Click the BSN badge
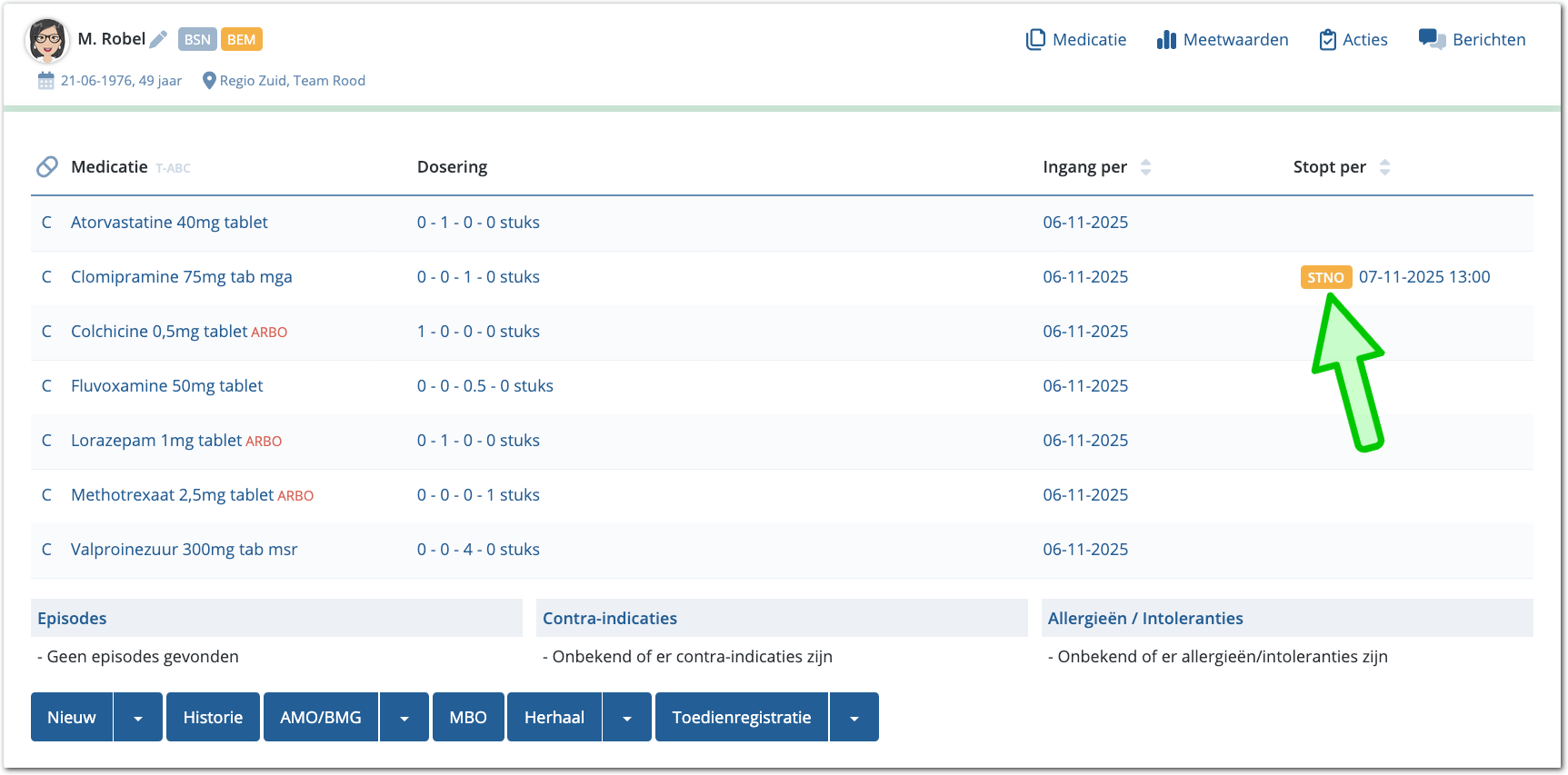 coord(197,39)
